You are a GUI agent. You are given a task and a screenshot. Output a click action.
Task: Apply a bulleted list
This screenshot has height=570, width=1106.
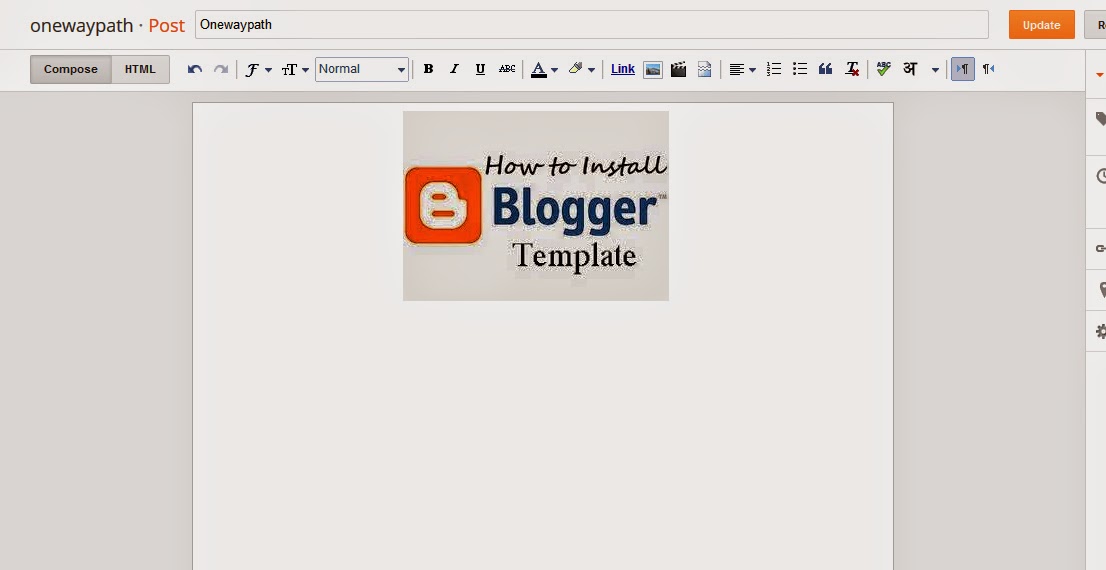pyautogui.click(x=800, y=69)
